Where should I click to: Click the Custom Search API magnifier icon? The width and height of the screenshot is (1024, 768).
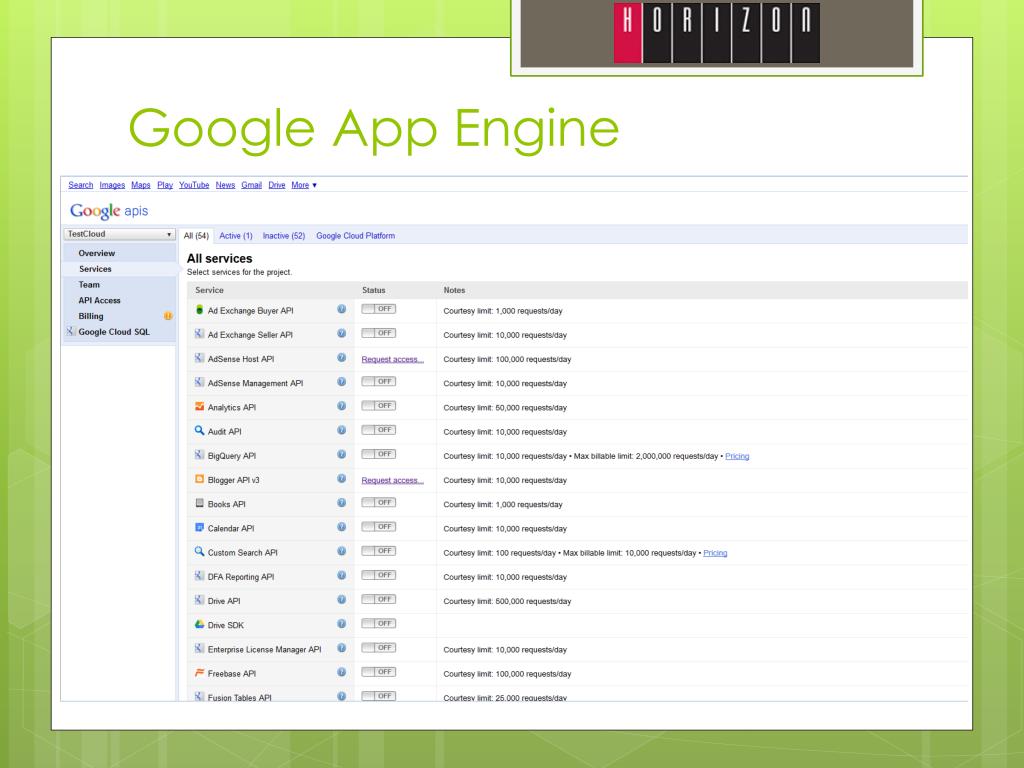coord(199,551)
